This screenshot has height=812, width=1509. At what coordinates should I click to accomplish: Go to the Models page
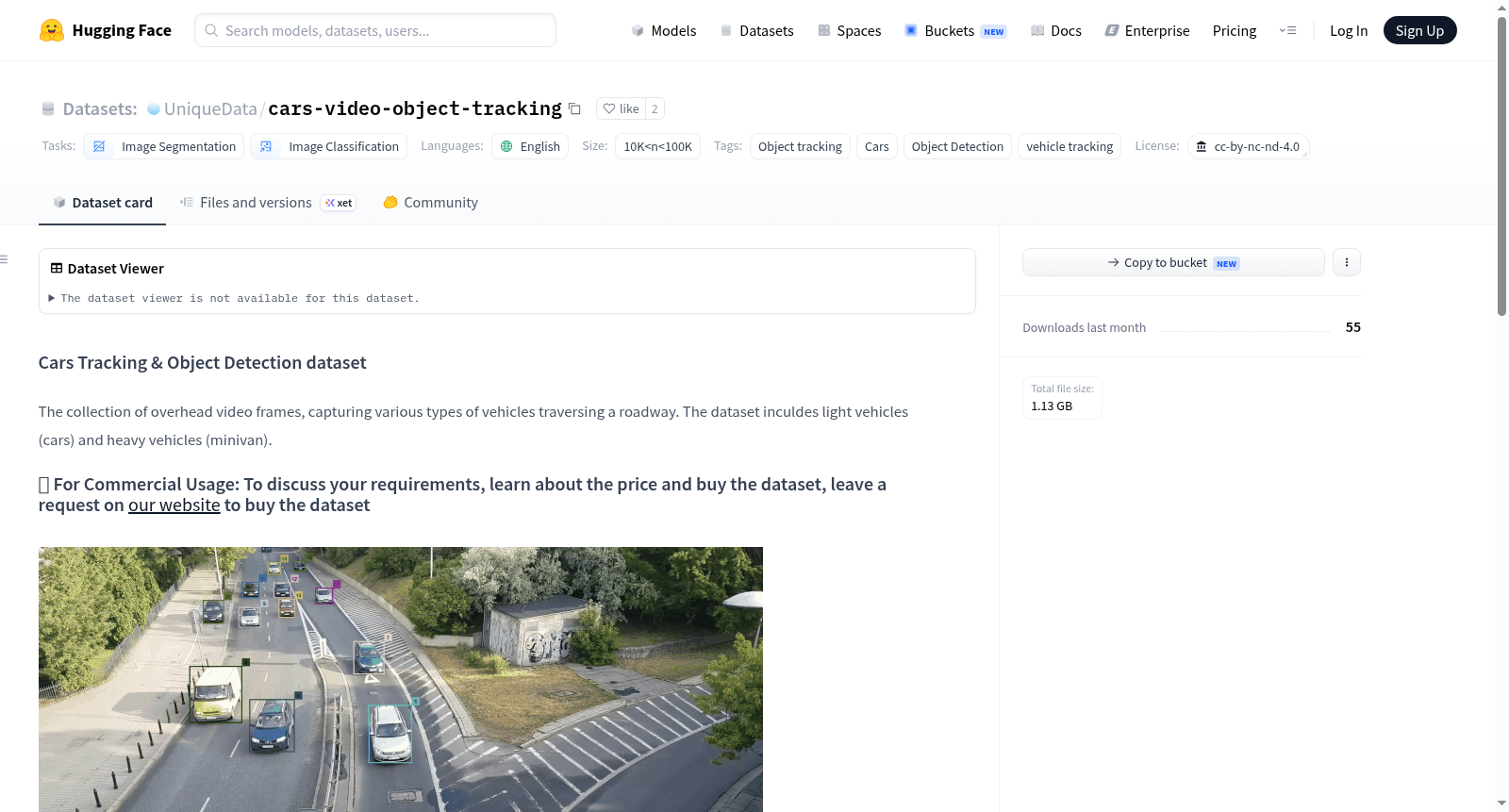coord(664,30)
